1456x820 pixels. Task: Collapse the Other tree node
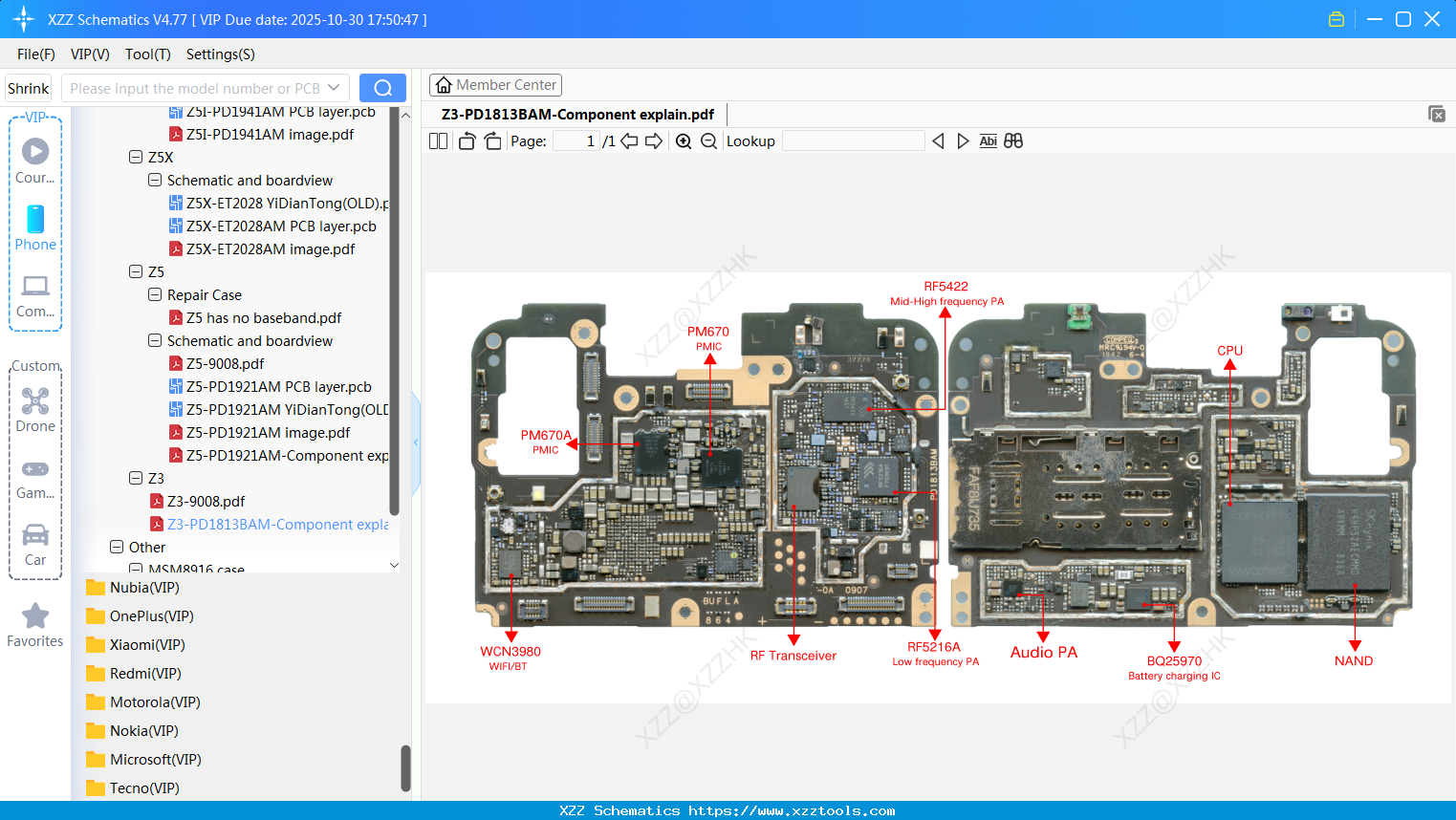pyautogui.click(x=117, y=547)
